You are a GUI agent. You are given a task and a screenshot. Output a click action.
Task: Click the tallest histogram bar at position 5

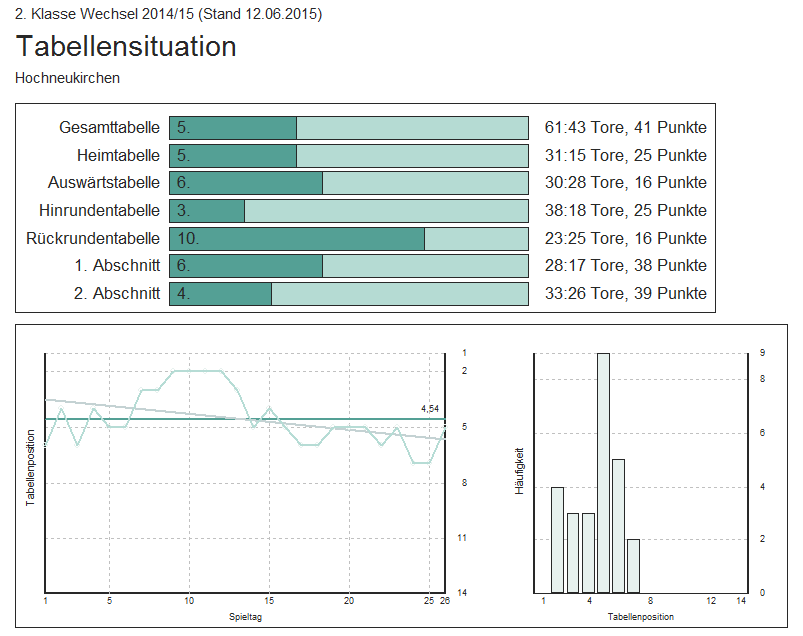tap(603, 472)
